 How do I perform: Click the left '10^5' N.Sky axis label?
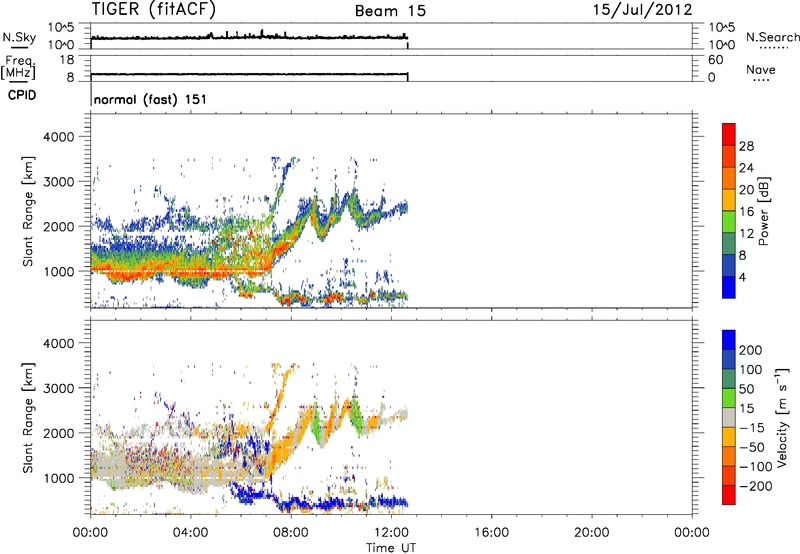pos(61,27)
